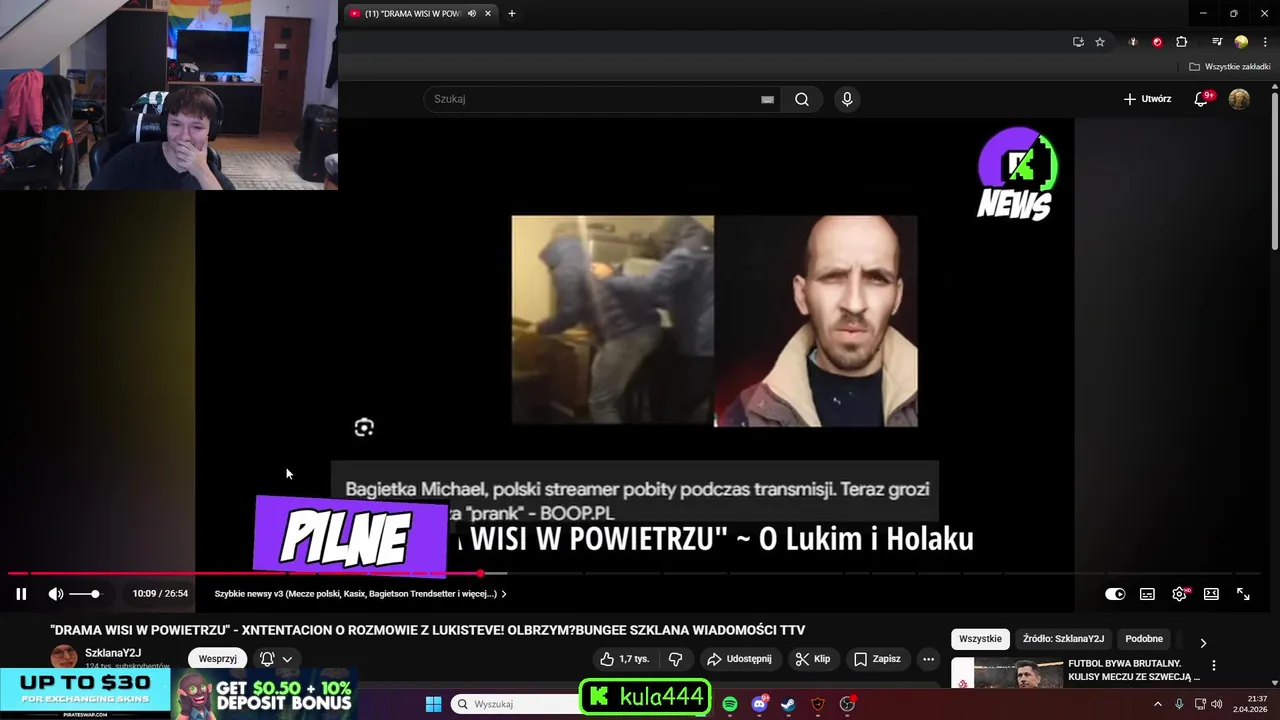Viewport: 1280px width, 720px height.
Task: Open the browser Extensions puzzle menu
Action: point(1181,42)
